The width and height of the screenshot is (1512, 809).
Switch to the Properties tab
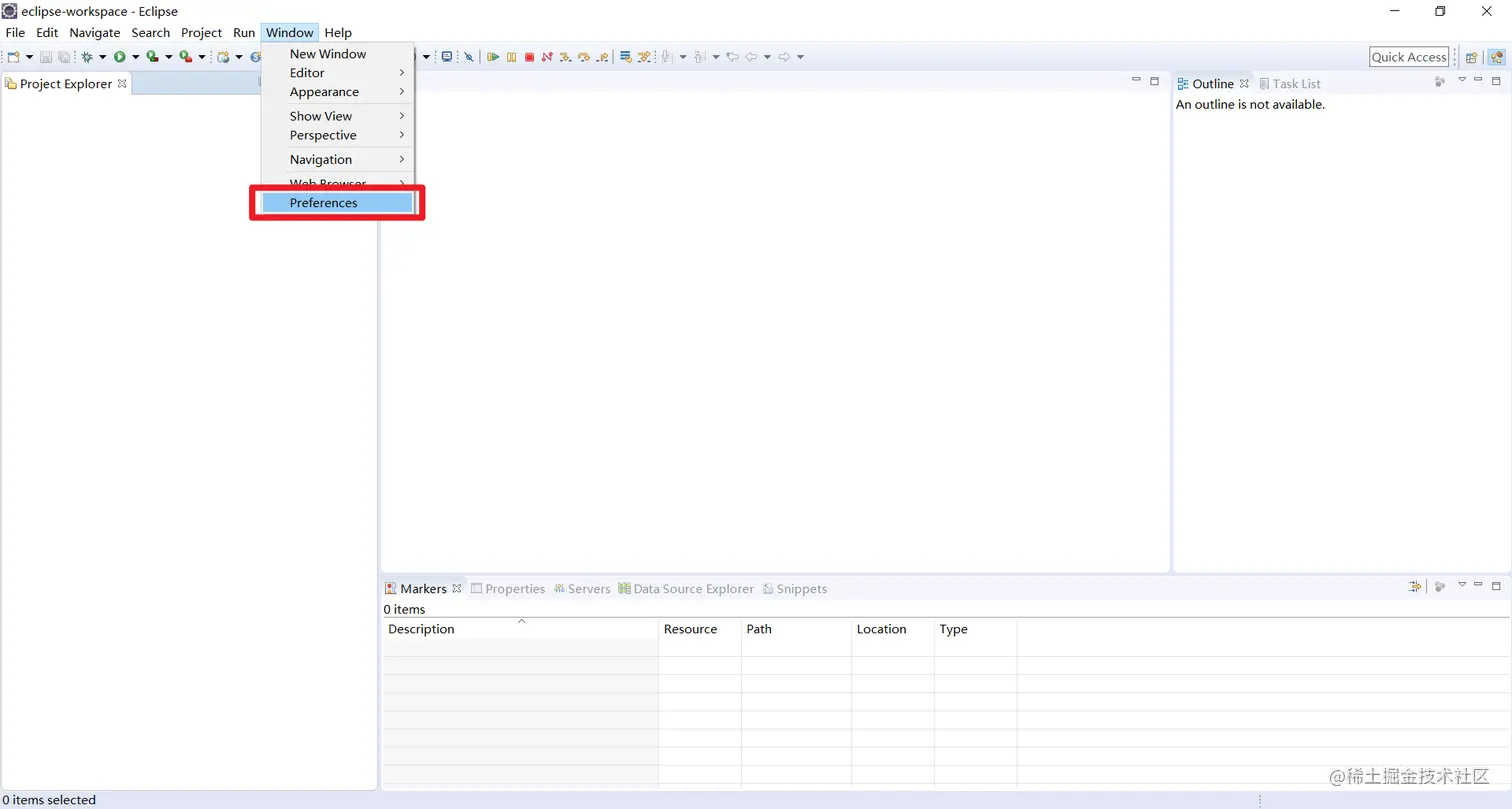pyautogui.click(x=508, y=589)
